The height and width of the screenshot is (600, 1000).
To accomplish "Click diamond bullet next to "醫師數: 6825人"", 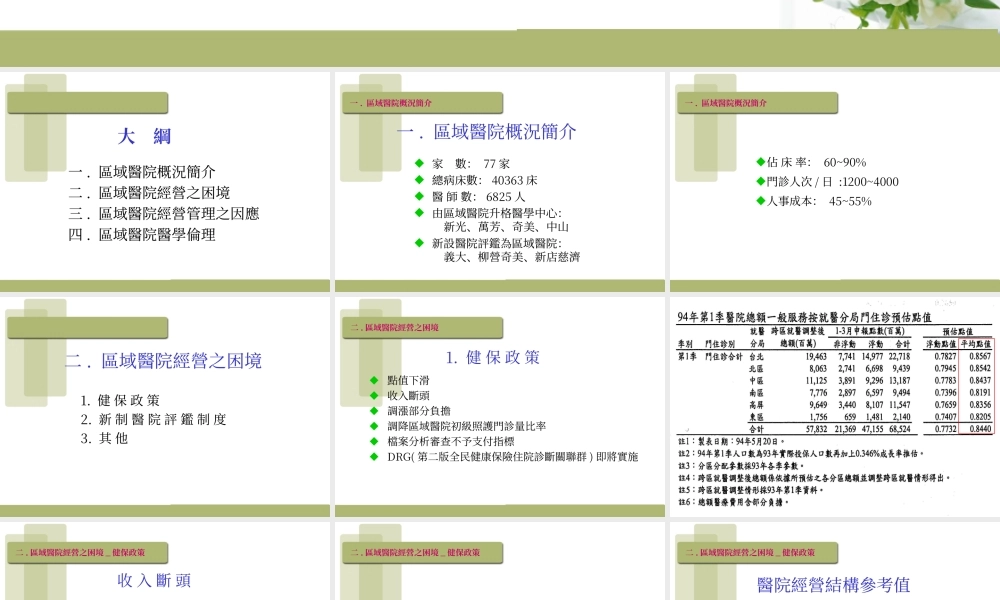I will pyautogui.click(x=419, y=196).
